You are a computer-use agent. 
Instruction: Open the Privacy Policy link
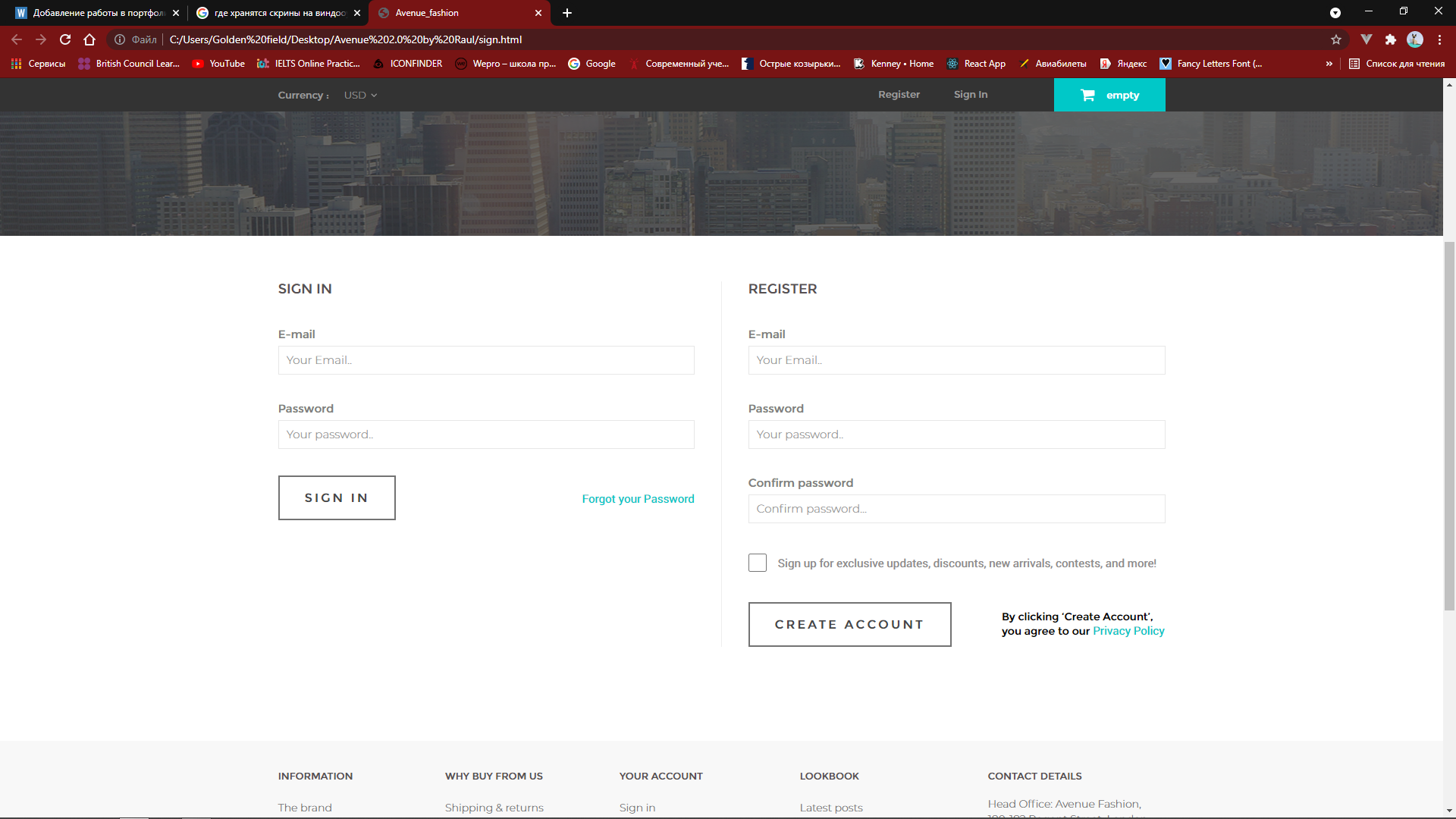[x=1128, y=631]
